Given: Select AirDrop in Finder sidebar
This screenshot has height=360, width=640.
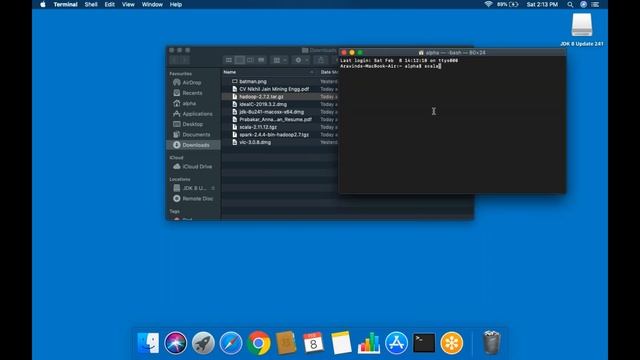Looking at the screenshot, I should [193, 82].
